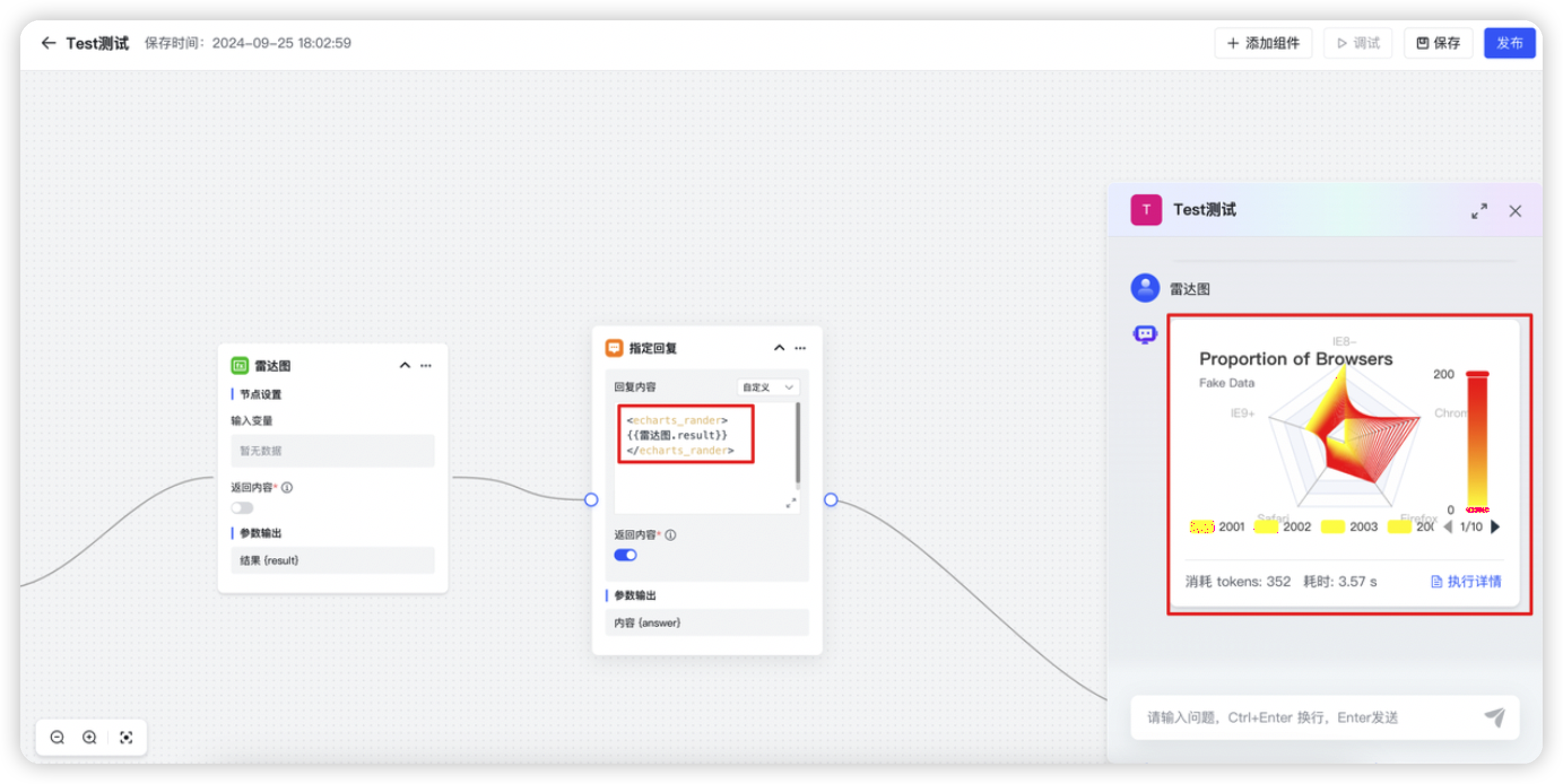The image size is (1563, 784).
Task: Click the 保存时间 timestamp text
Action: click(x=248, y=43)
